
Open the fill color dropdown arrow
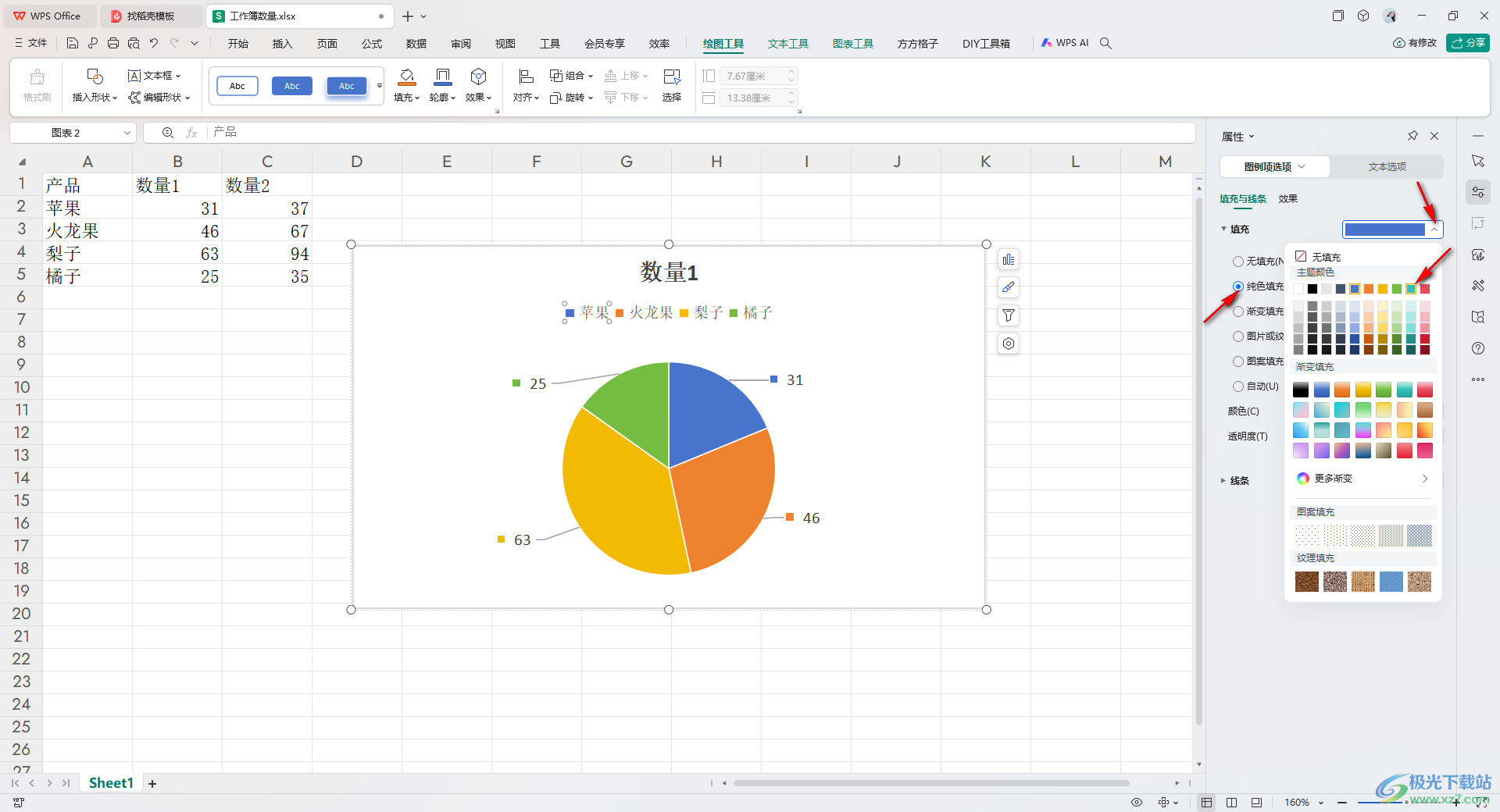[x=1434, y=230]
